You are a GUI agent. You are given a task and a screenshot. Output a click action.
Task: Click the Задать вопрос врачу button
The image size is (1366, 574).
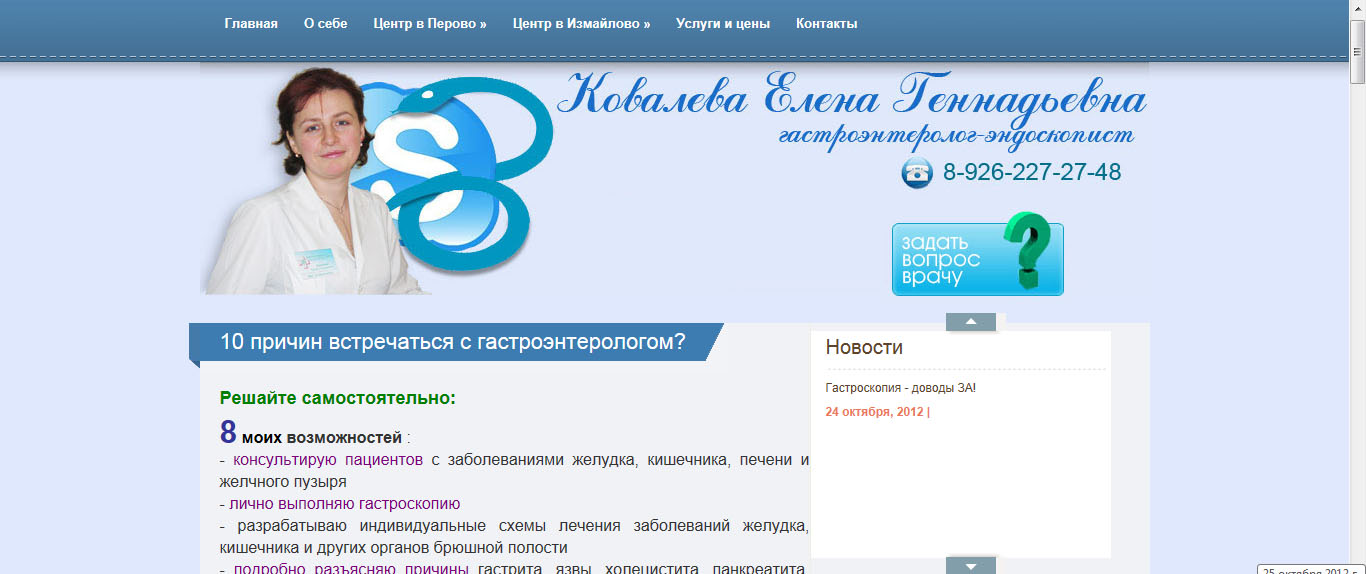click(x=977, y=259)
